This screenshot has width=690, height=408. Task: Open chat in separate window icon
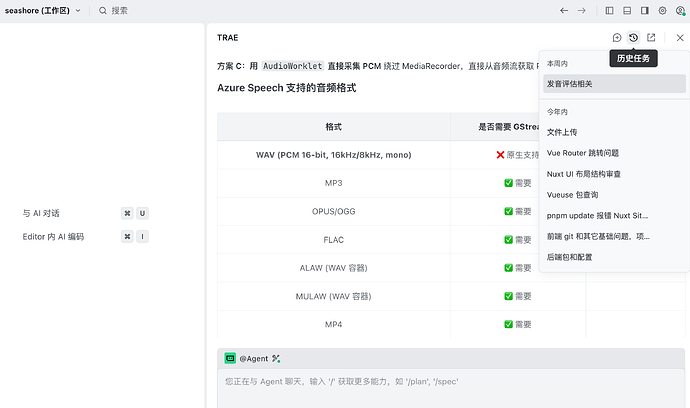651,38
